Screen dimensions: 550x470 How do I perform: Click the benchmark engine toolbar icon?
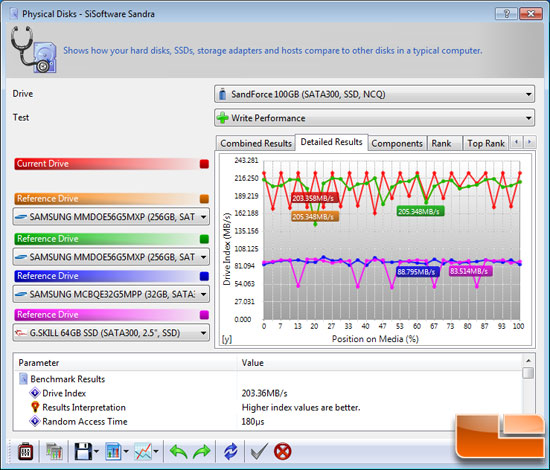point(25,451)
